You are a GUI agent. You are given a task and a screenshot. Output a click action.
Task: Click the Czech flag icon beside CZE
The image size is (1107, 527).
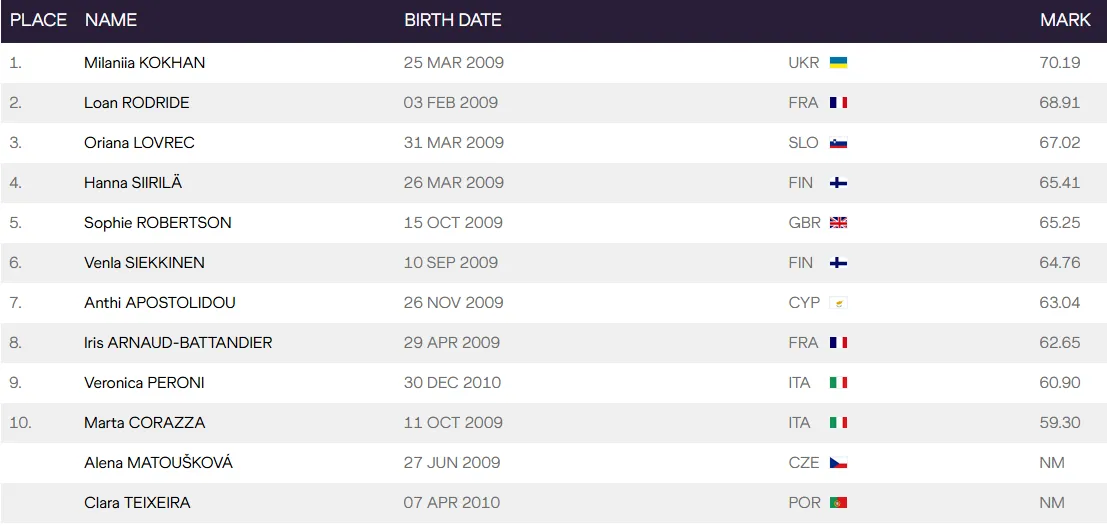(838, 463)
